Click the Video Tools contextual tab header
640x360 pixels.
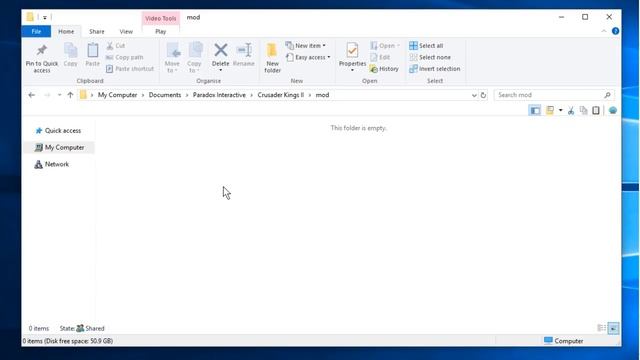161,18
